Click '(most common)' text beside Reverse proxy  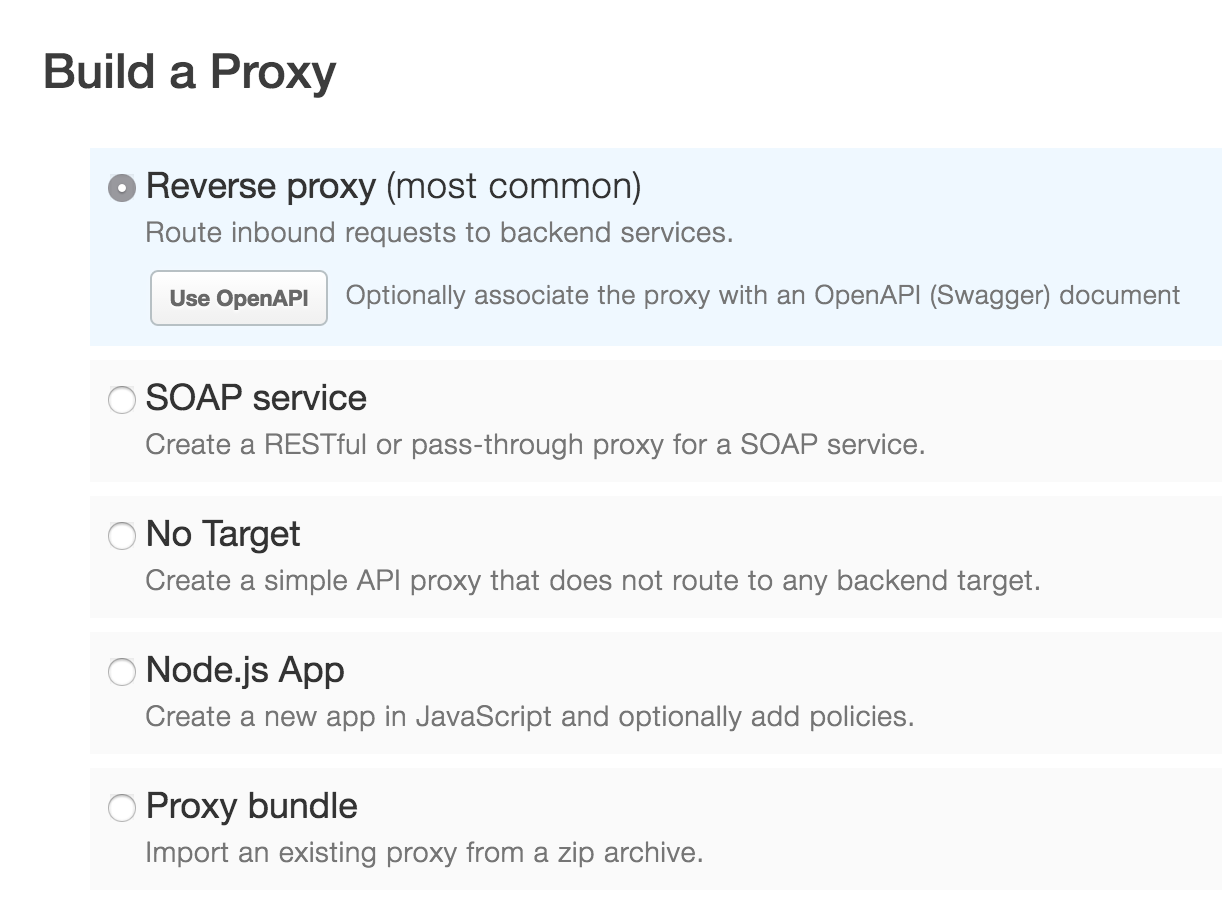tap(514, 187)
